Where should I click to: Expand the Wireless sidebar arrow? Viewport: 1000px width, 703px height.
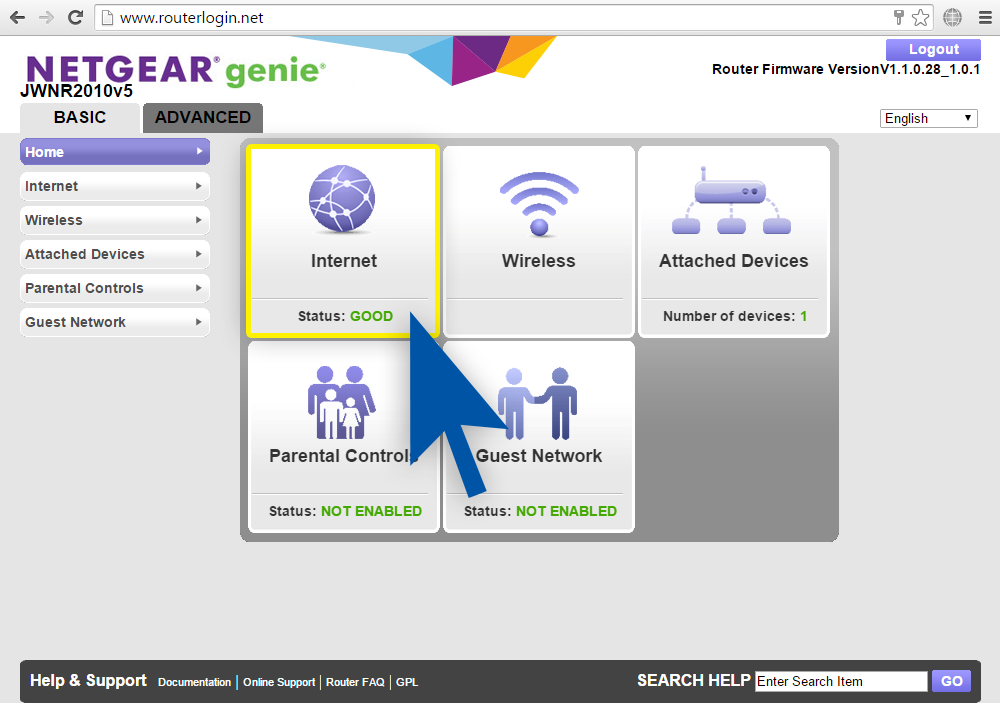click(x=199, y=219)
